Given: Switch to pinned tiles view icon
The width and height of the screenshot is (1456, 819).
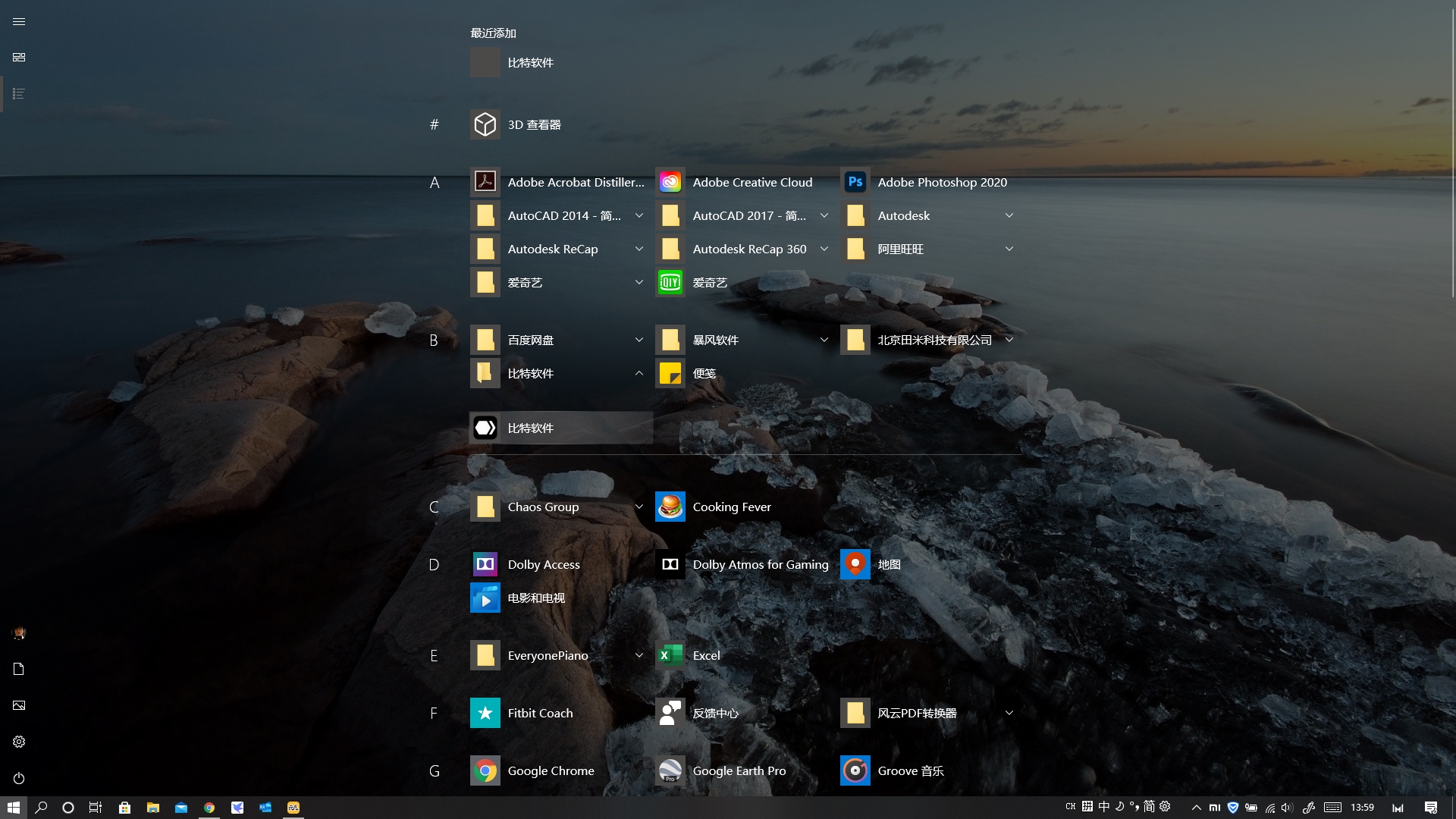Looking at the screenshot, I should (x=19, y=58).
